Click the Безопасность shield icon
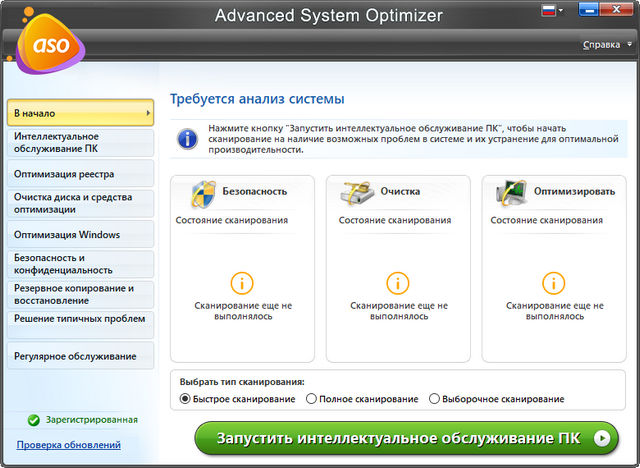Screen dimensions: 640x468 [x=203, y=192]
